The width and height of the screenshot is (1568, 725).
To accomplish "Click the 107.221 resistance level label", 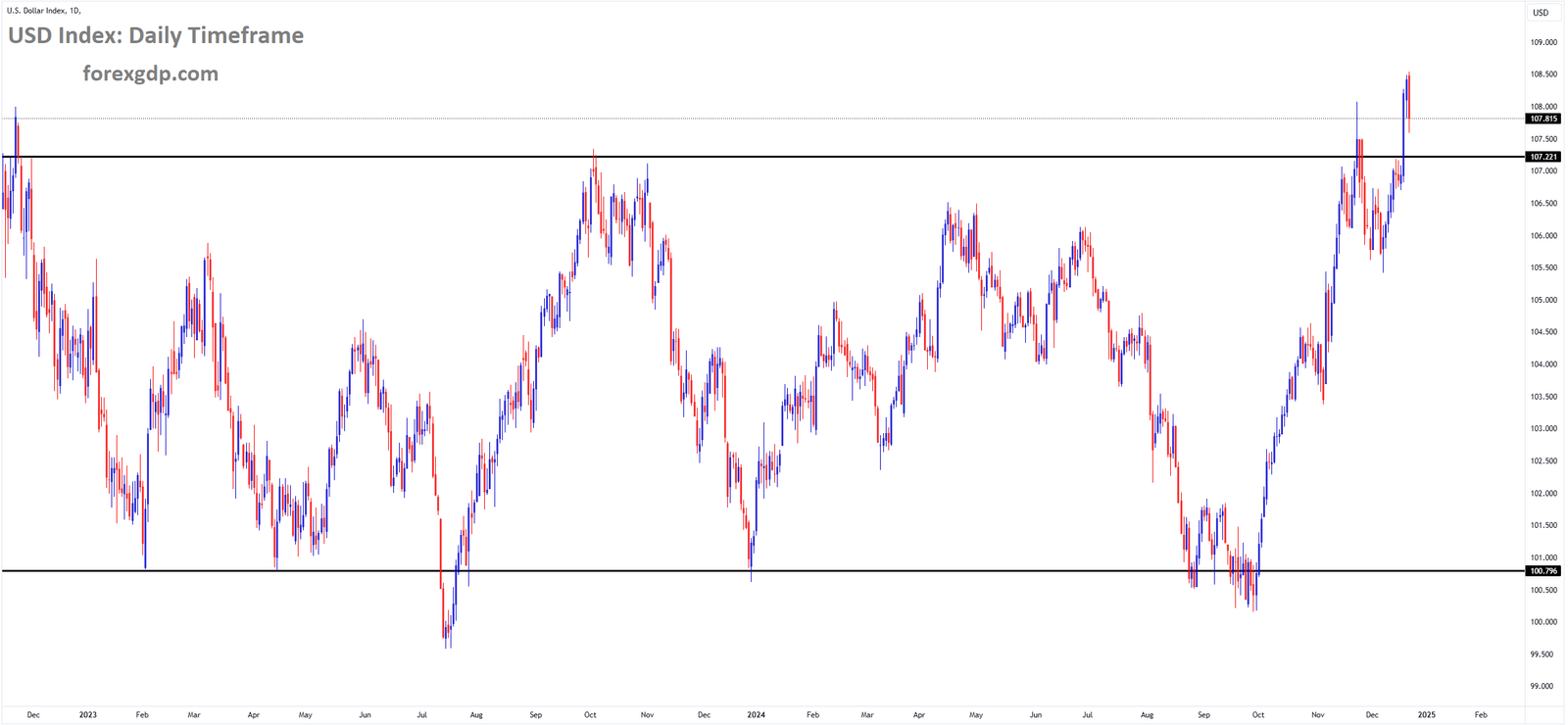I will tap(1543, 157).
